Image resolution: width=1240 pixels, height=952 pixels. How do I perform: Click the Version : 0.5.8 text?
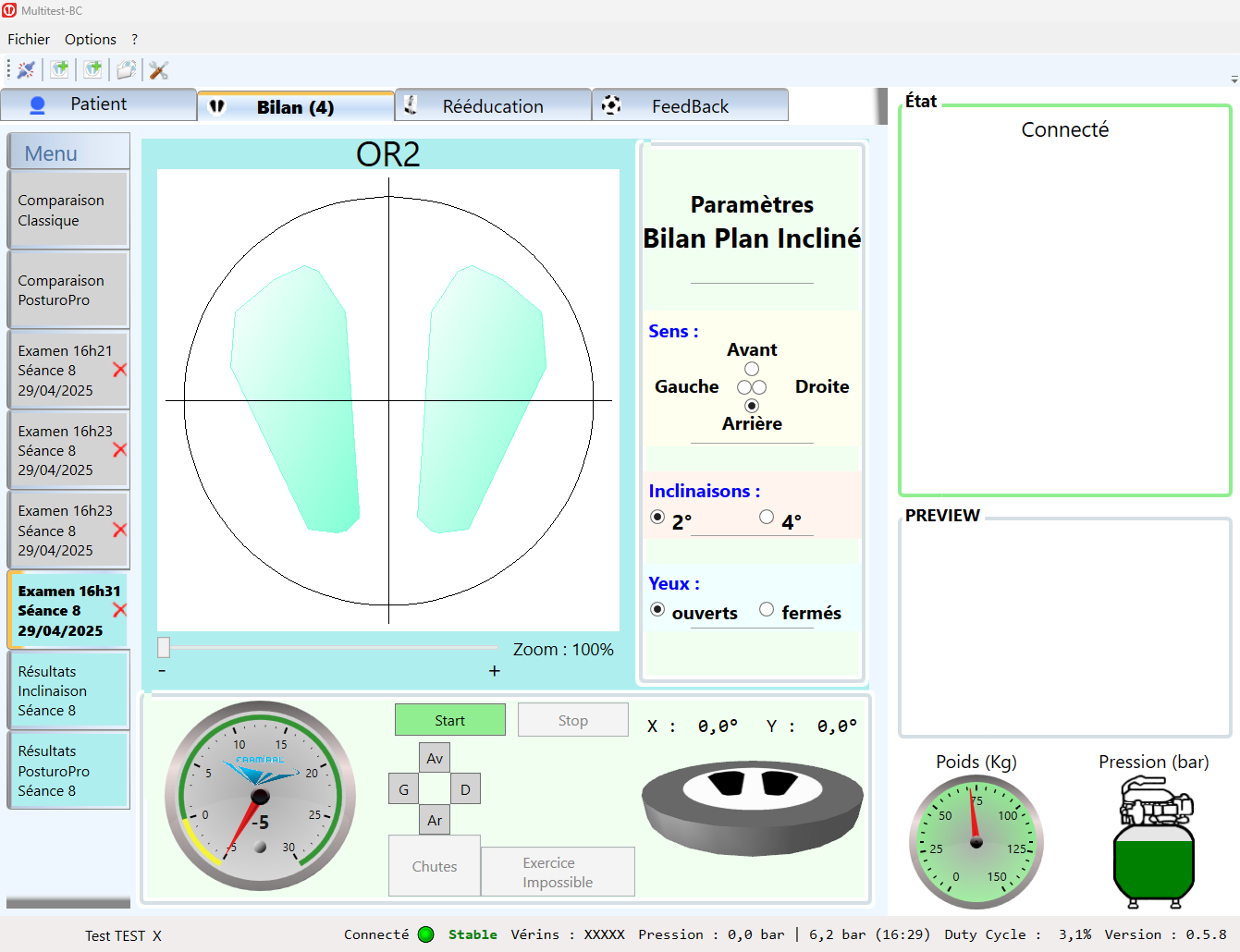(1165, 934)
